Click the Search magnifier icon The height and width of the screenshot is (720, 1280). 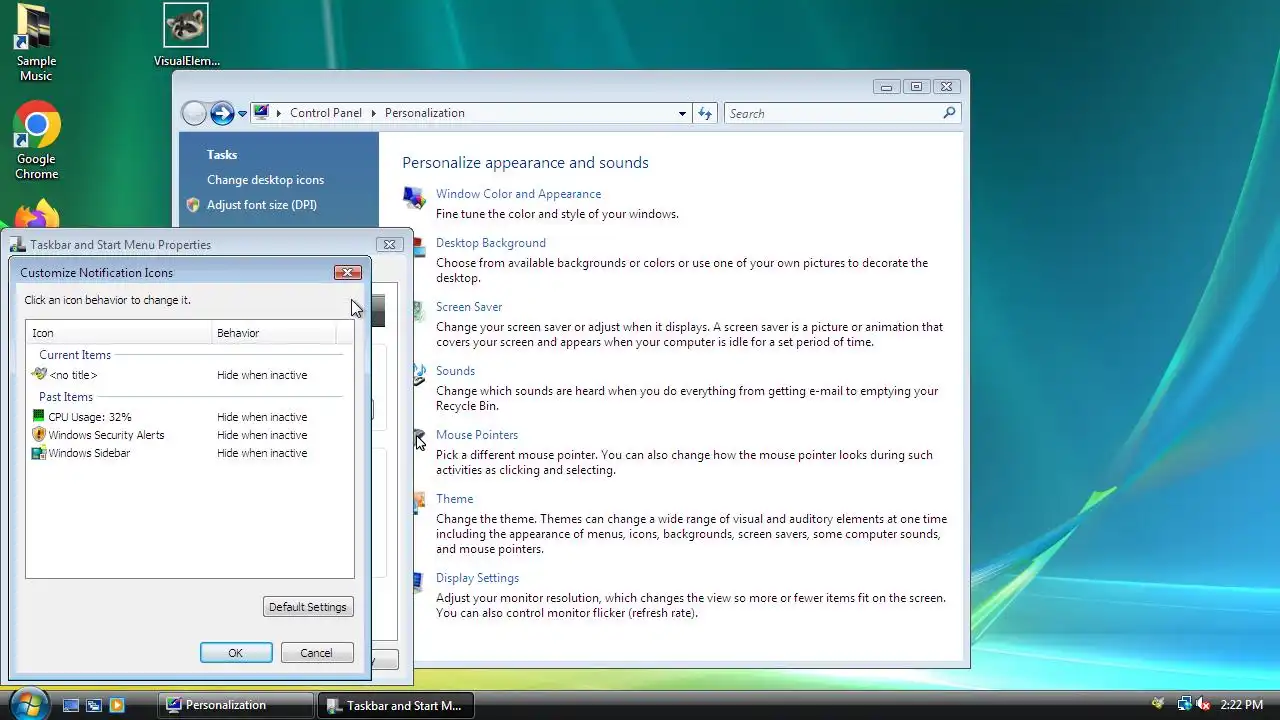(949, 113)
